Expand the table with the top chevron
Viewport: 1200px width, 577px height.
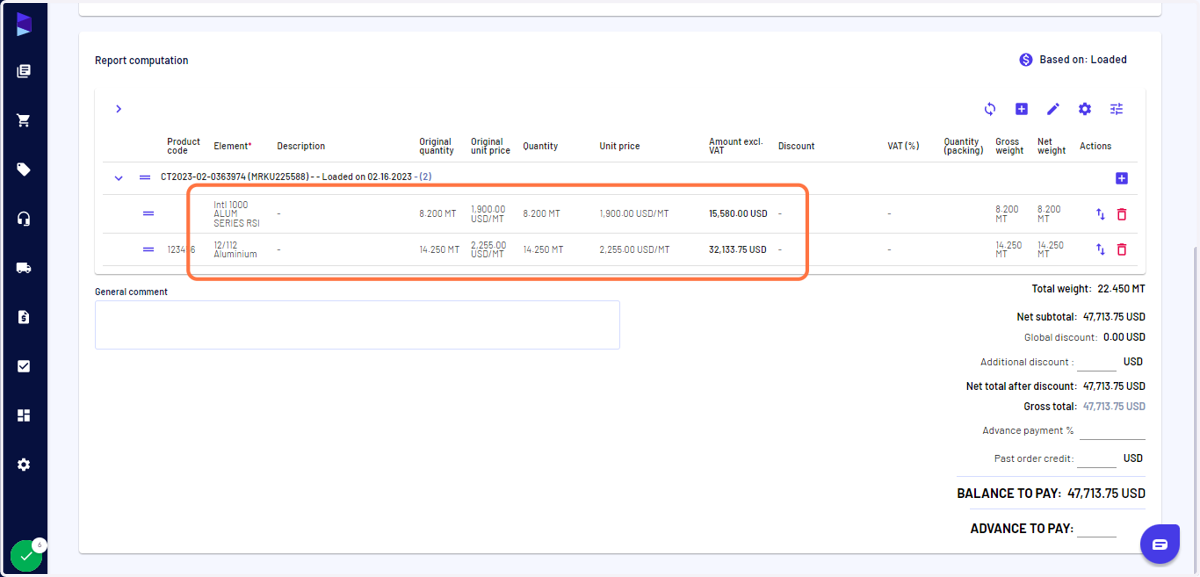[x=118, y=109]
